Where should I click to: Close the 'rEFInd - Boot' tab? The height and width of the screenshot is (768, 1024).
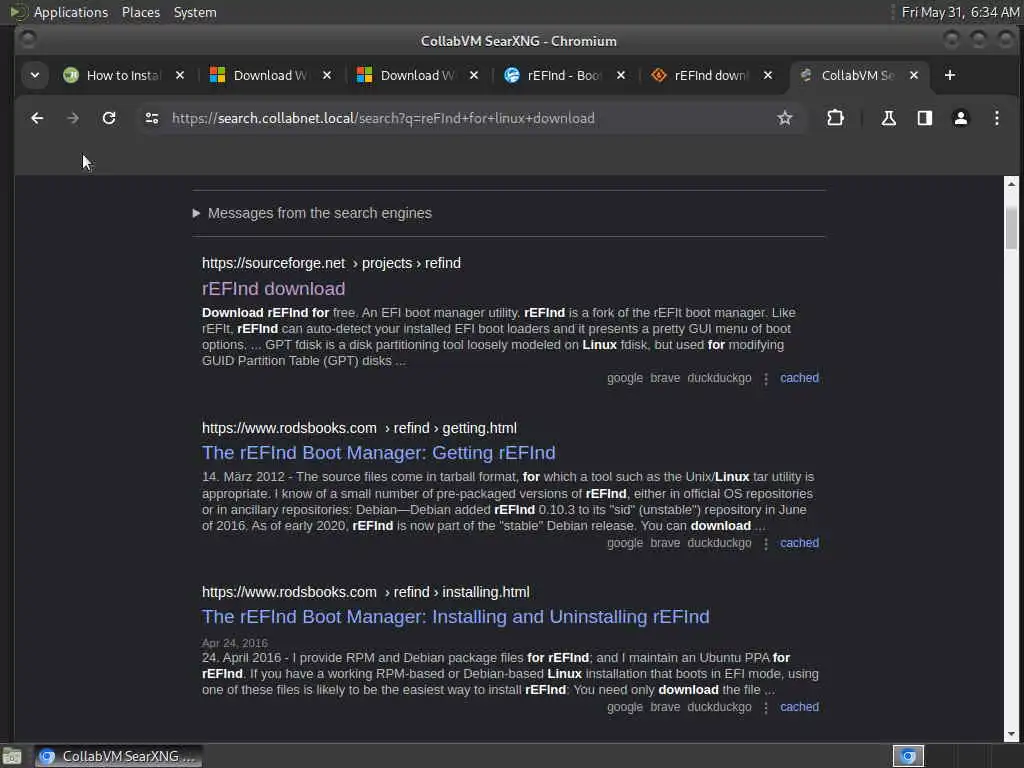621,75
